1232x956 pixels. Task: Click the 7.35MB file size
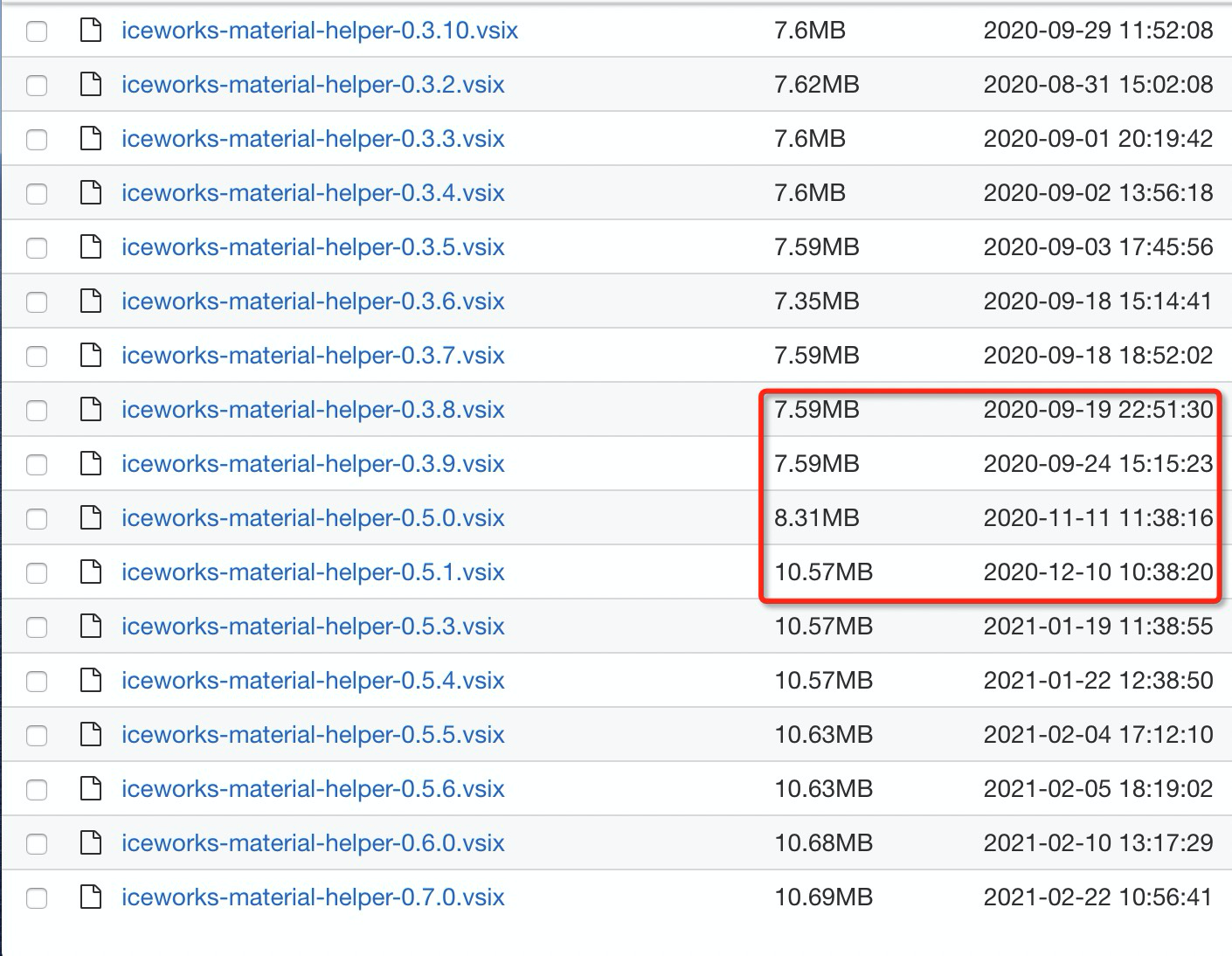tap(817, 301)
